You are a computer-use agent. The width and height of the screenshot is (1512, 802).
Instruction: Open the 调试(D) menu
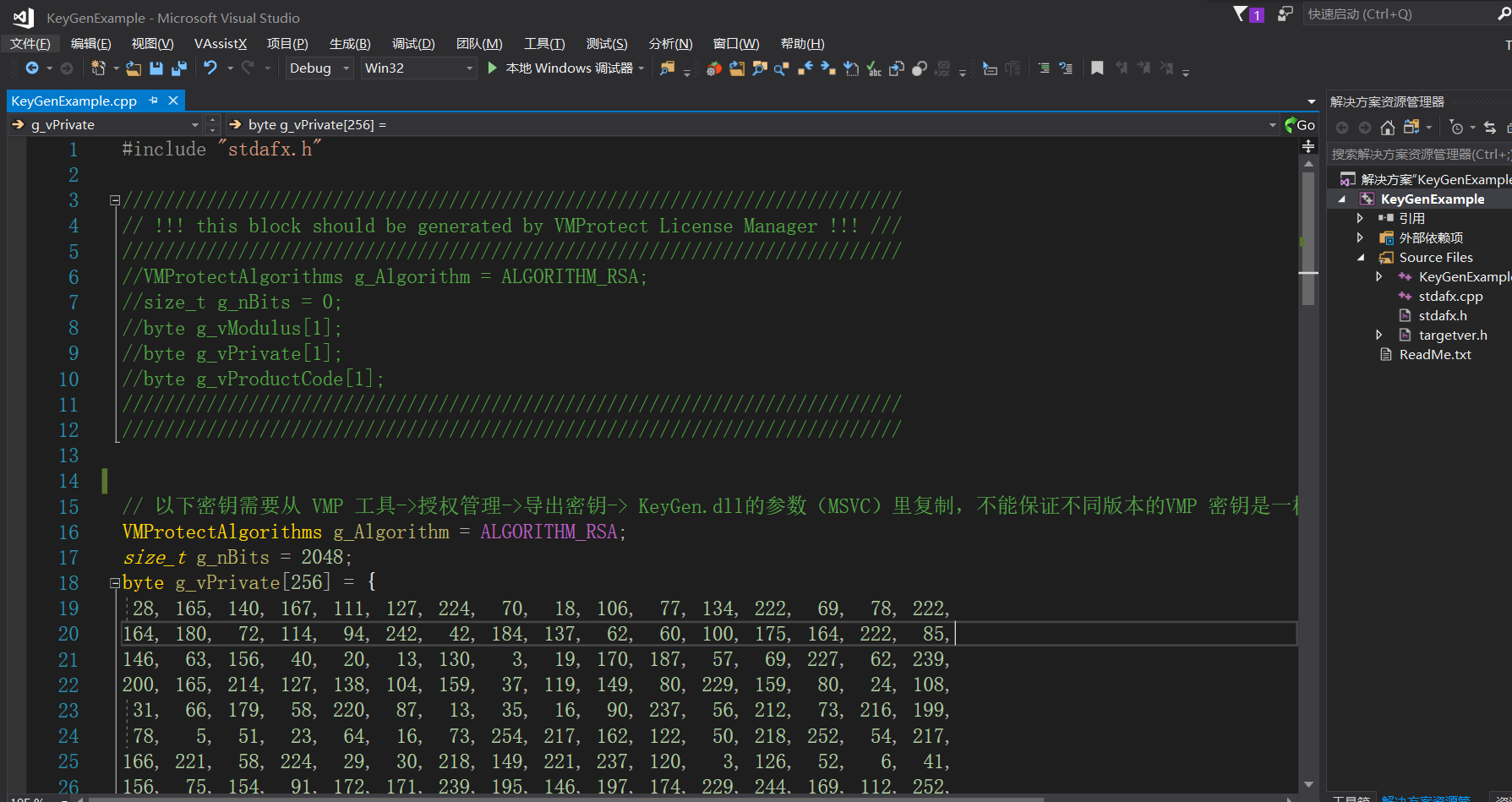[412, 43]
